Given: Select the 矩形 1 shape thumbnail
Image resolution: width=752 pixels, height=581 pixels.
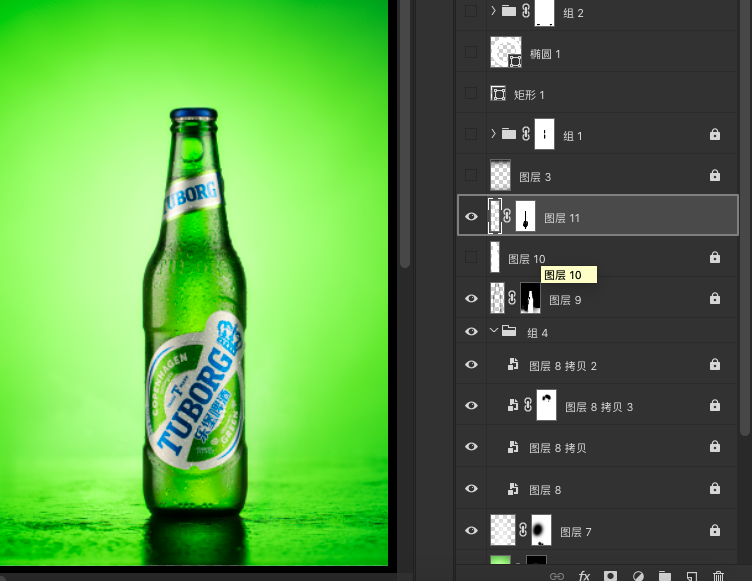Looking at the screenshot, I should coord(498,93).
